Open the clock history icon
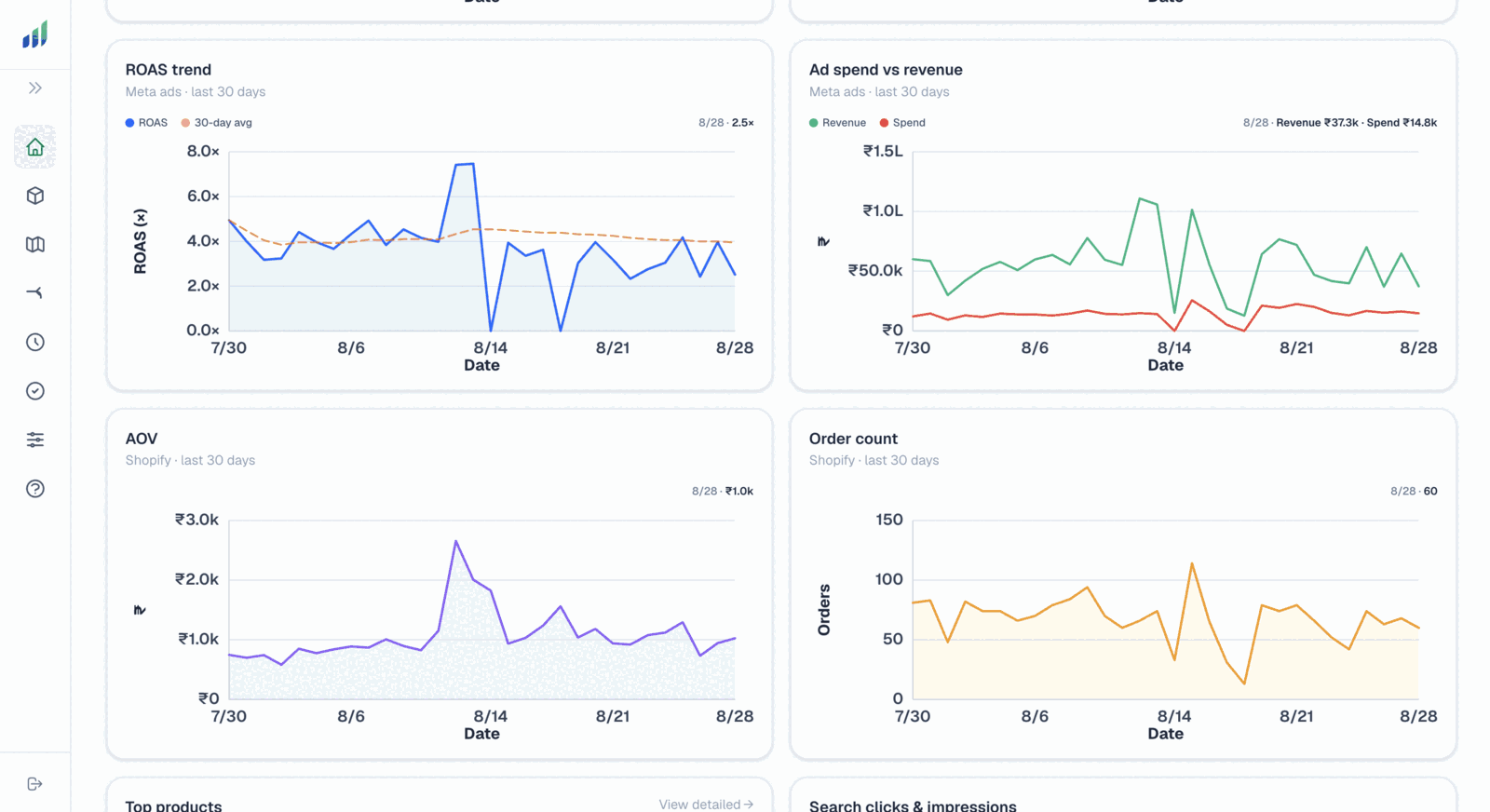This screenshot has width=1490, height=812. coord(35,342)
